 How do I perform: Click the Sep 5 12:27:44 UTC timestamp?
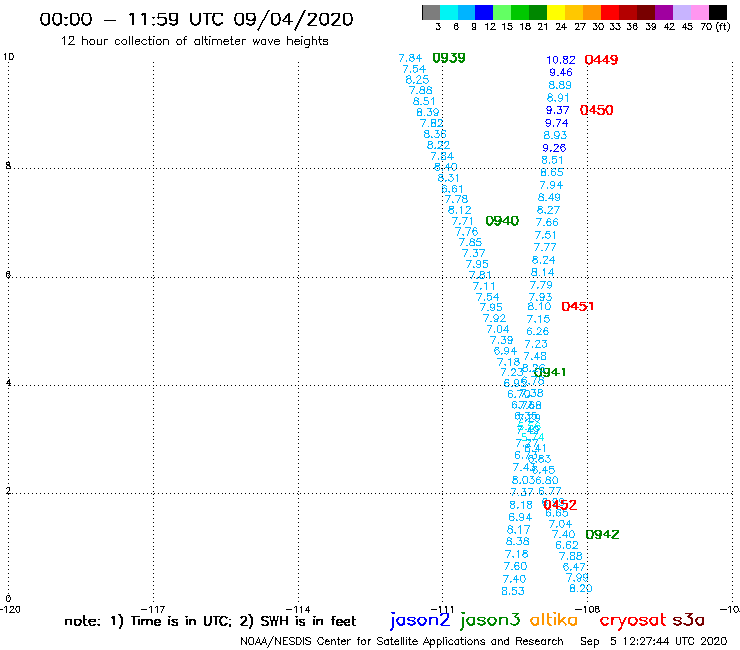click(x=654, y=641)
